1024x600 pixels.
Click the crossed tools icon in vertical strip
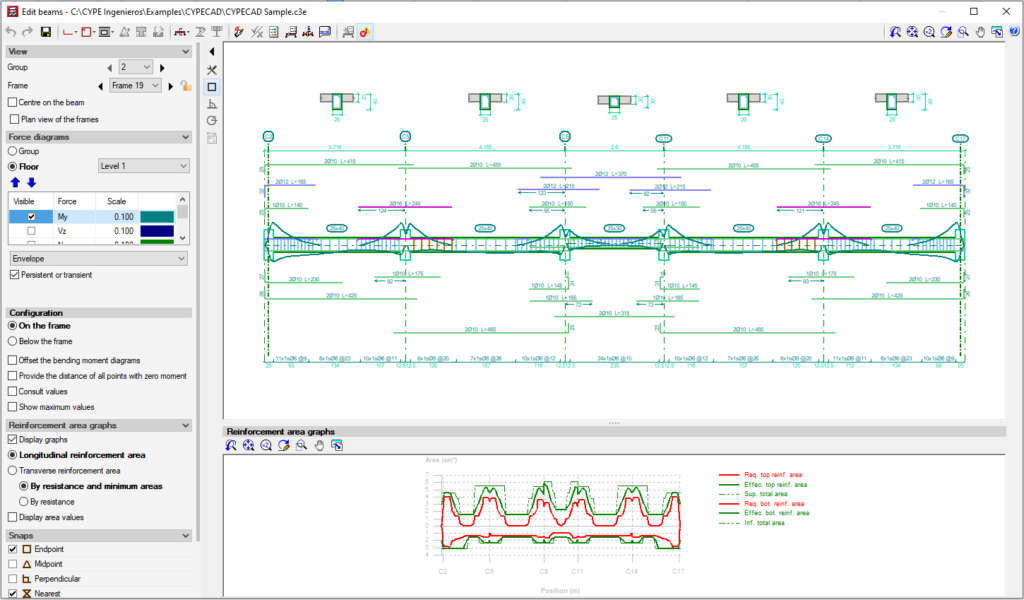[212, 70]
